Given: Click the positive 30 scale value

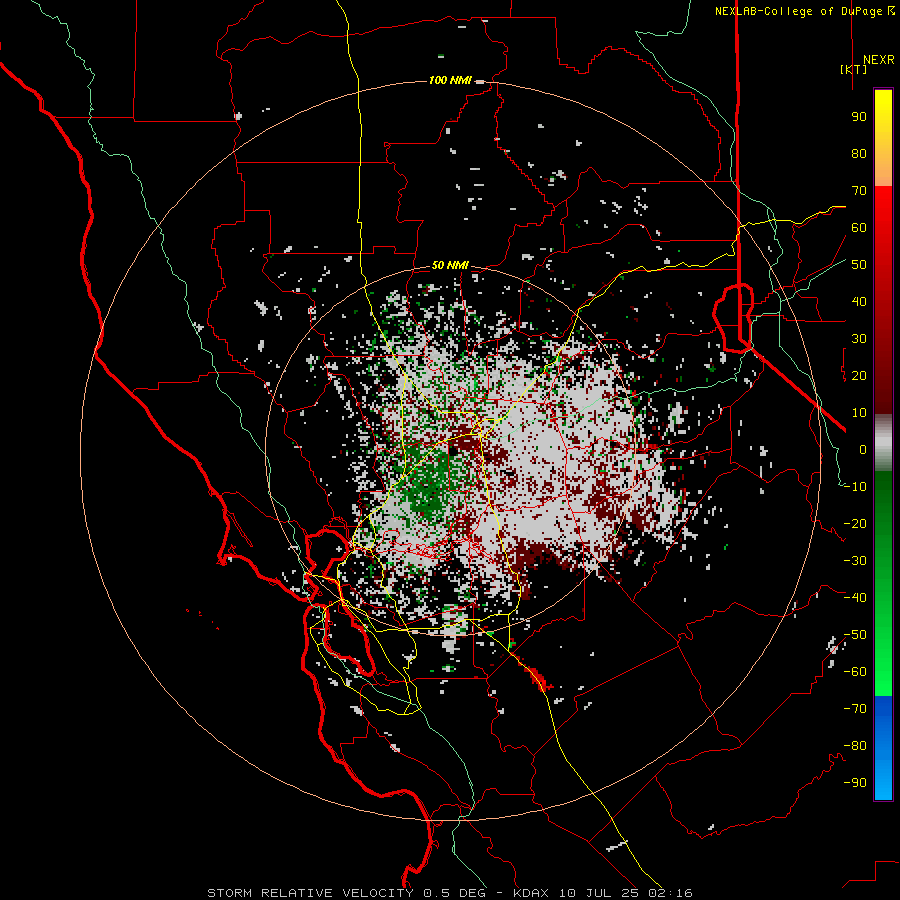Looking at the screenshot, I should pos(859,339).
